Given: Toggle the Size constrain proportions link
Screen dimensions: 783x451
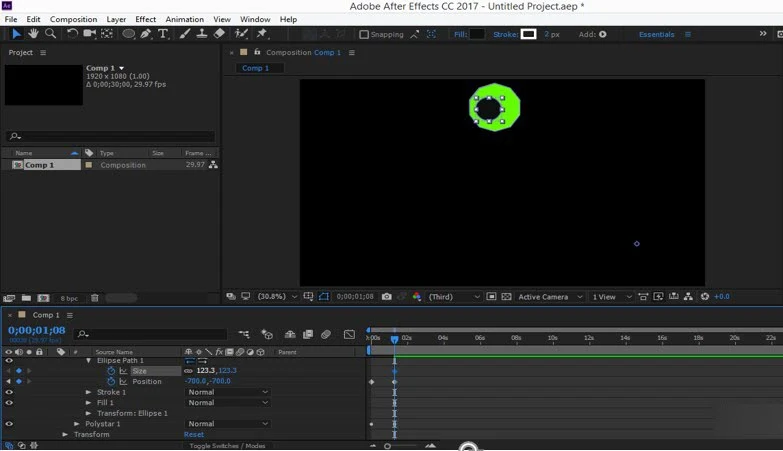Looking at the screenshot, I should pyautogui.click(x=188, y=371).
